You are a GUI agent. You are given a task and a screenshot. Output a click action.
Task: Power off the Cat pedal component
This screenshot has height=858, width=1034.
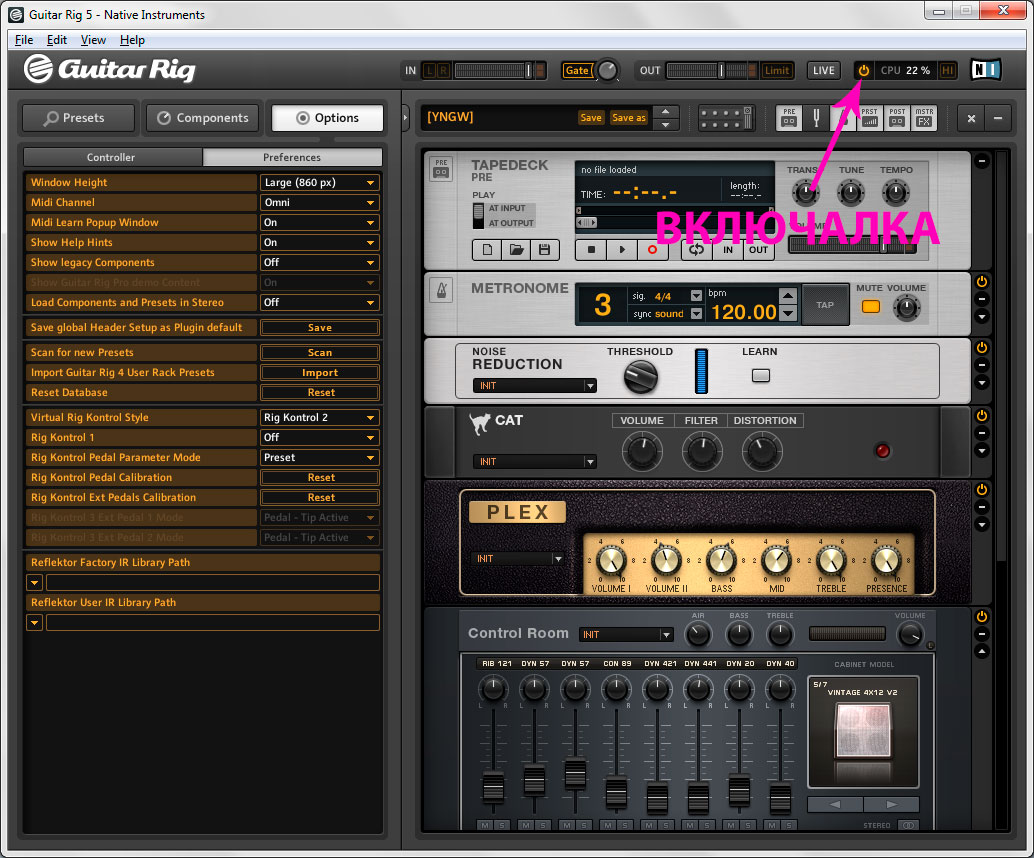tap(982, 415)
